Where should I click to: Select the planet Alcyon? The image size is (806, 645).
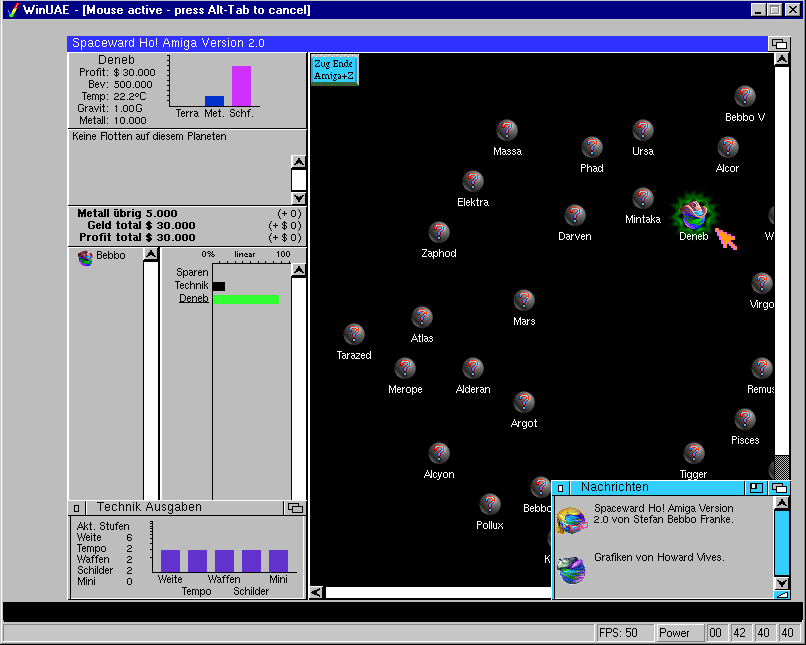(439, 452)
